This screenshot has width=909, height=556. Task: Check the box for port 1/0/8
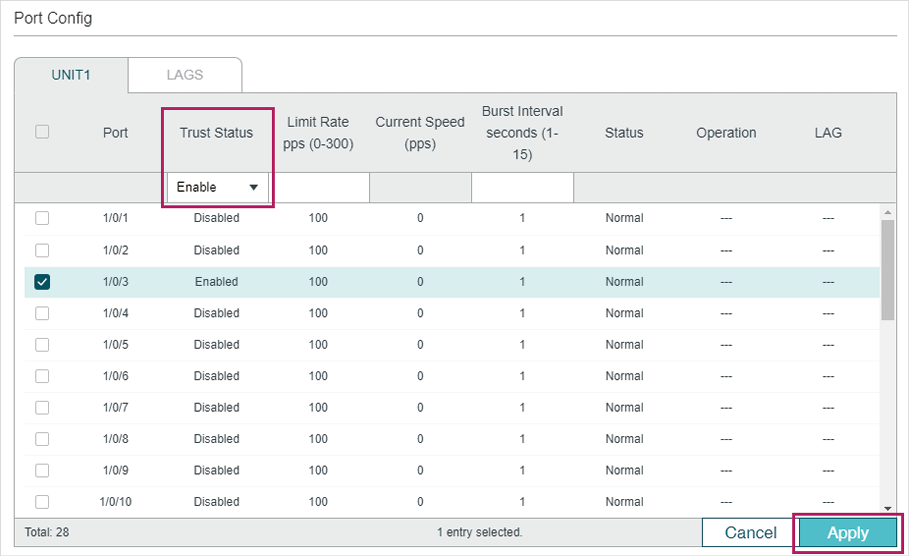(42, 439)
